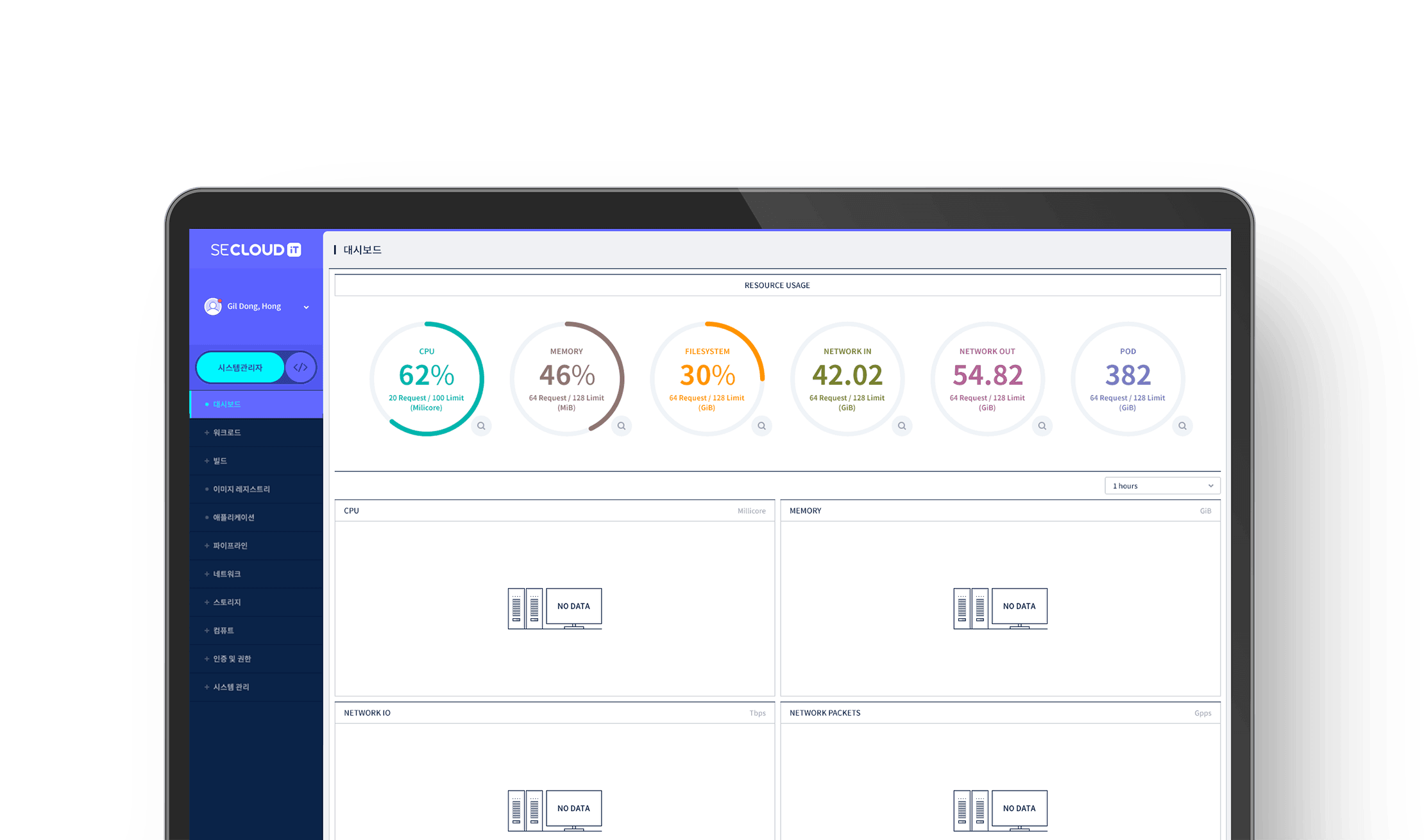Viewport: 1424px width, 840px height.
Task: Click the SECLOUD IT logo
Action: point(256,250)
